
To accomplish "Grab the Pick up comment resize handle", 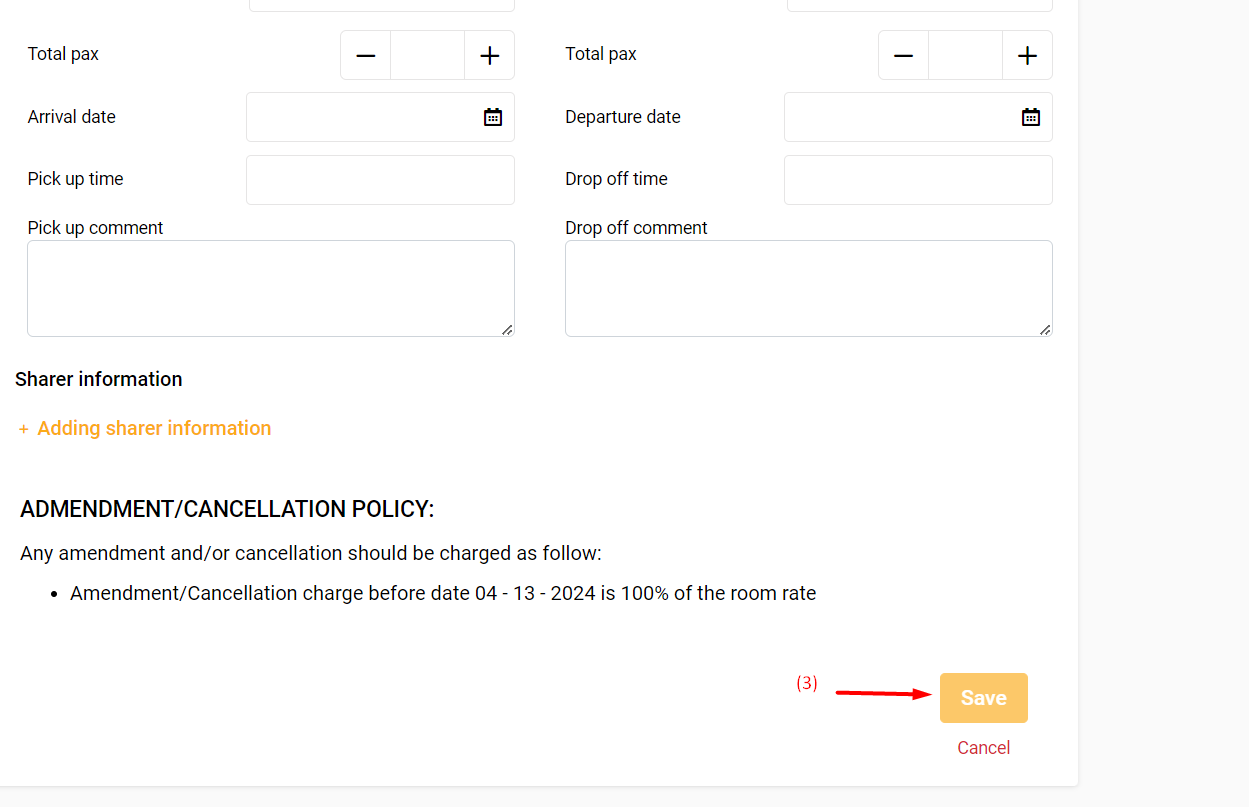I will pos(507,329).
